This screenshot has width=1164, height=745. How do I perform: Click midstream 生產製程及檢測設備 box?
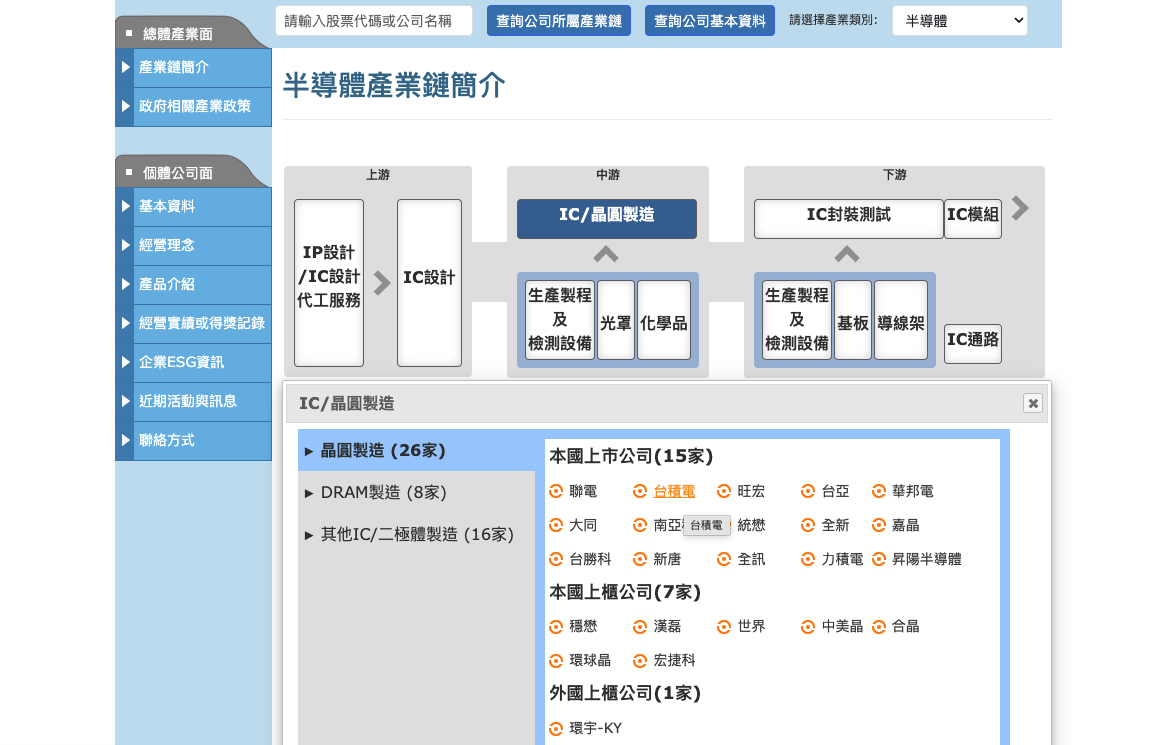(x=560, y=320)
